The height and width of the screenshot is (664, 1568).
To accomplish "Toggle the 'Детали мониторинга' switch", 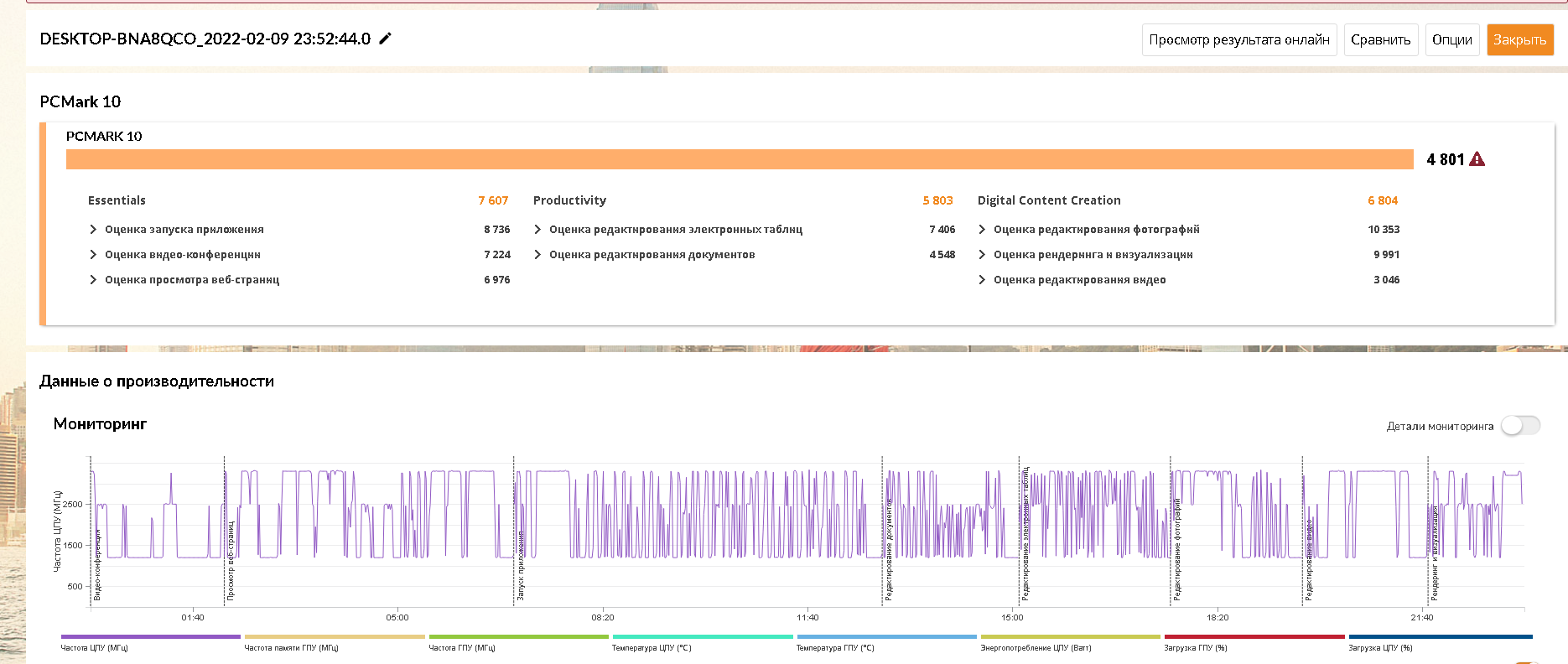I will (1520, 426).
